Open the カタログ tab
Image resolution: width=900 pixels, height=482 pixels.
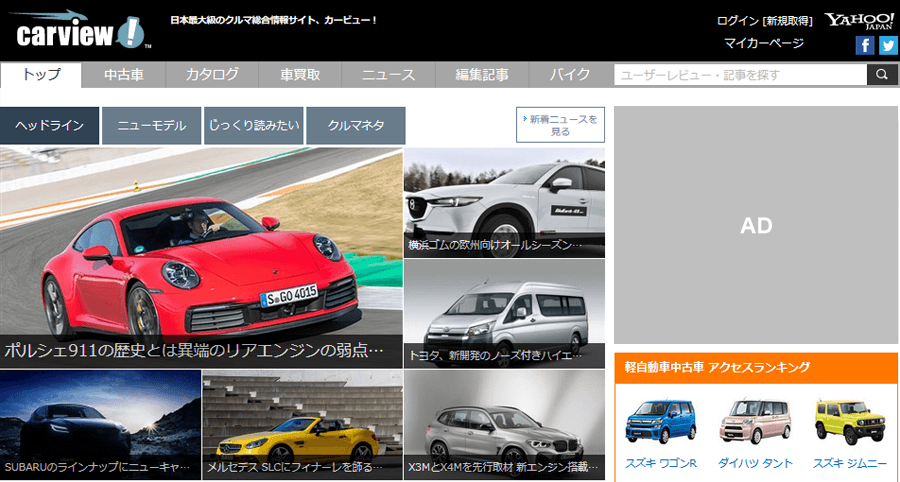(x=212, y=75)
